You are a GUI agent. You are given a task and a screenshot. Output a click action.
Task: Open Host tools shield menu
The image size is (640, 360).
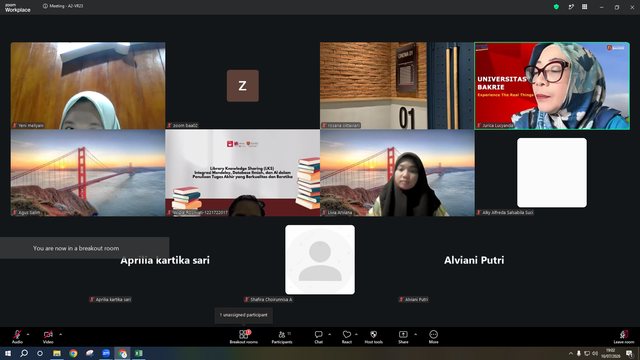pyautogui.click(x=373, y=337)
